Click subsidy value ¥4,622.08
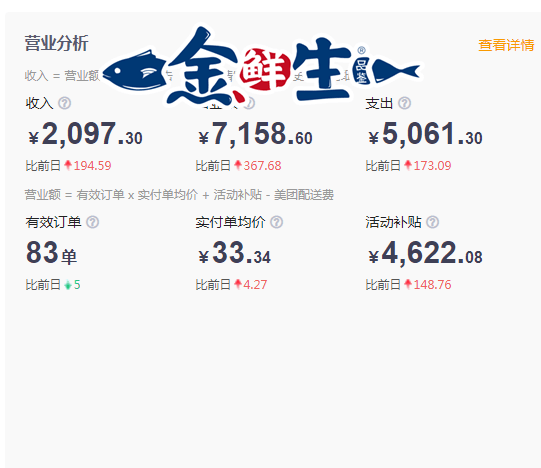The image size is (541, 468). pos(425,253)
